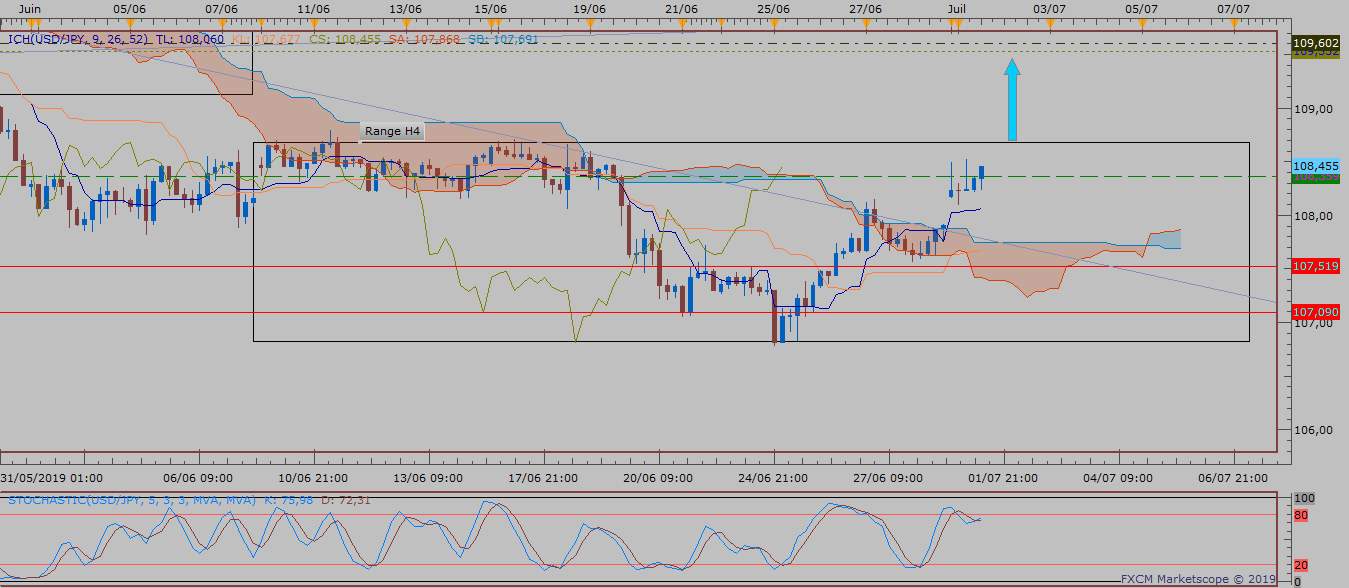This screenshot has width=1349, height=588.
Task: Click the orange marker under 27/06
Action: tap(866, 23)
